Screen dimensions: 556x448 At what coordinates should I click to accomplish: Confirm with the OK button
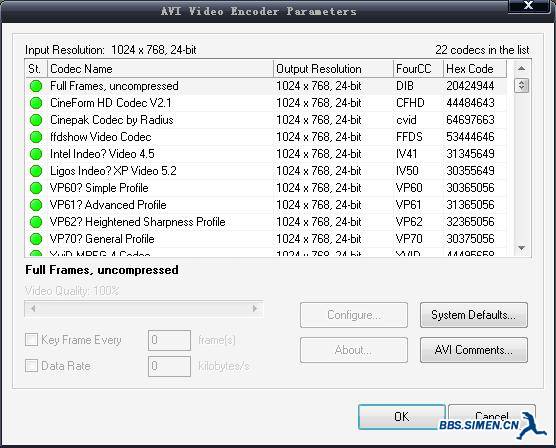[x=402, y=417]
